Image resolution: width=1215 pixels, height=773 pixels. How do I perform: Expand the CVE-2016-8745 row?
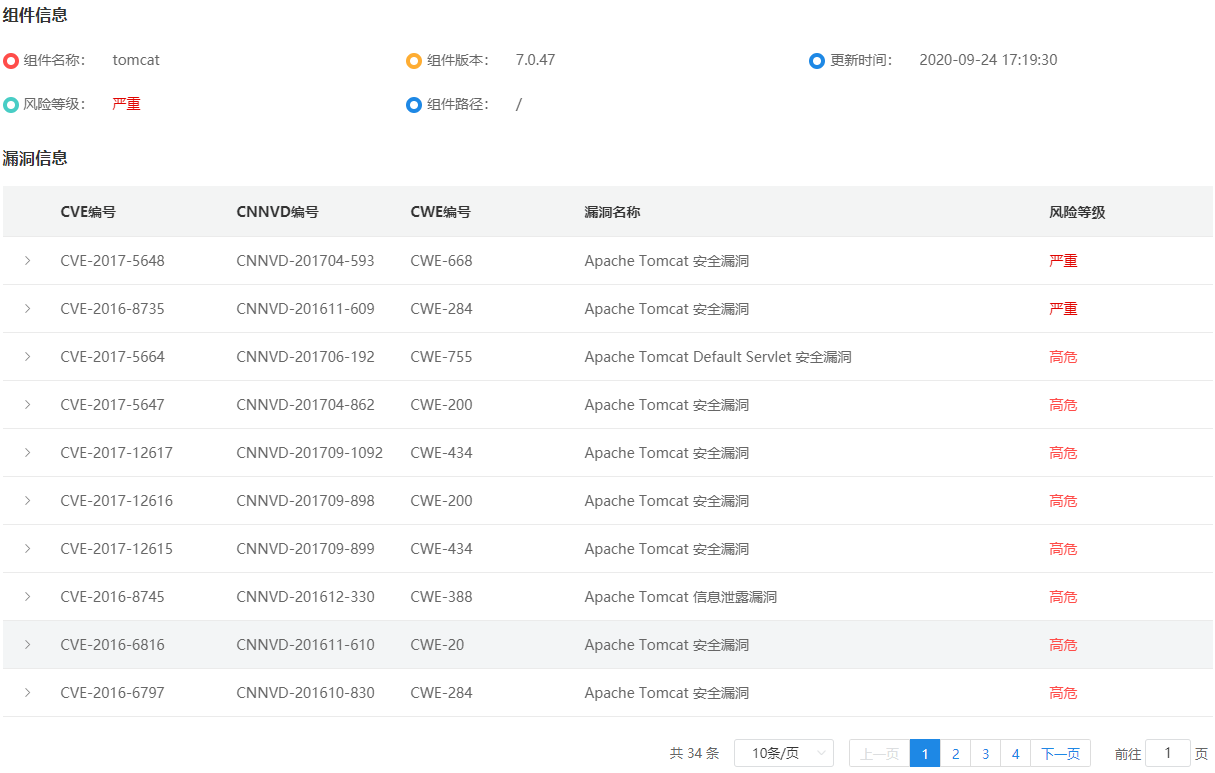click(x=27, y=597)
